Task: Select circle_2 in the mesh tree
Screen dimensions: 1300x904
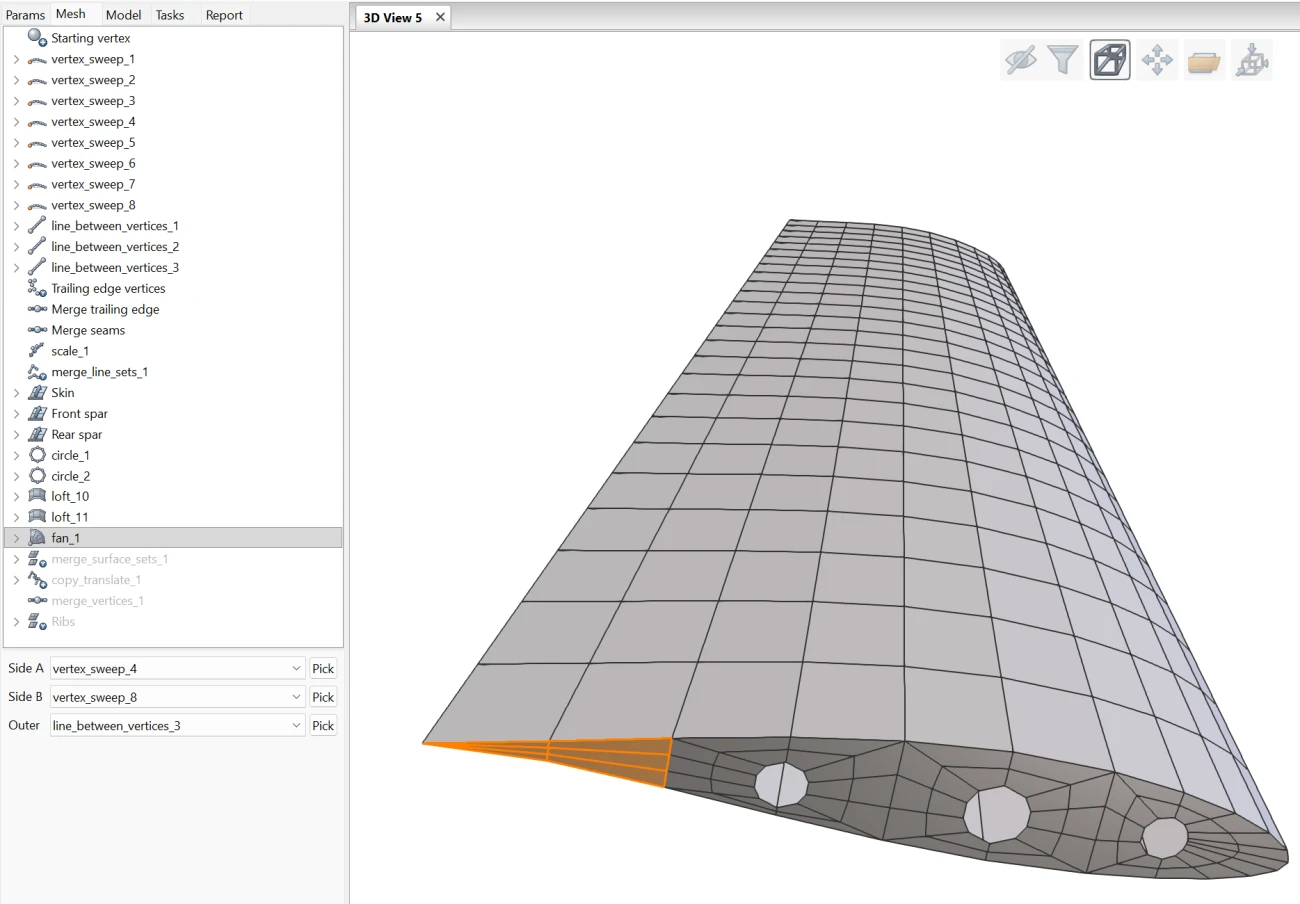Action: (71, 476)
